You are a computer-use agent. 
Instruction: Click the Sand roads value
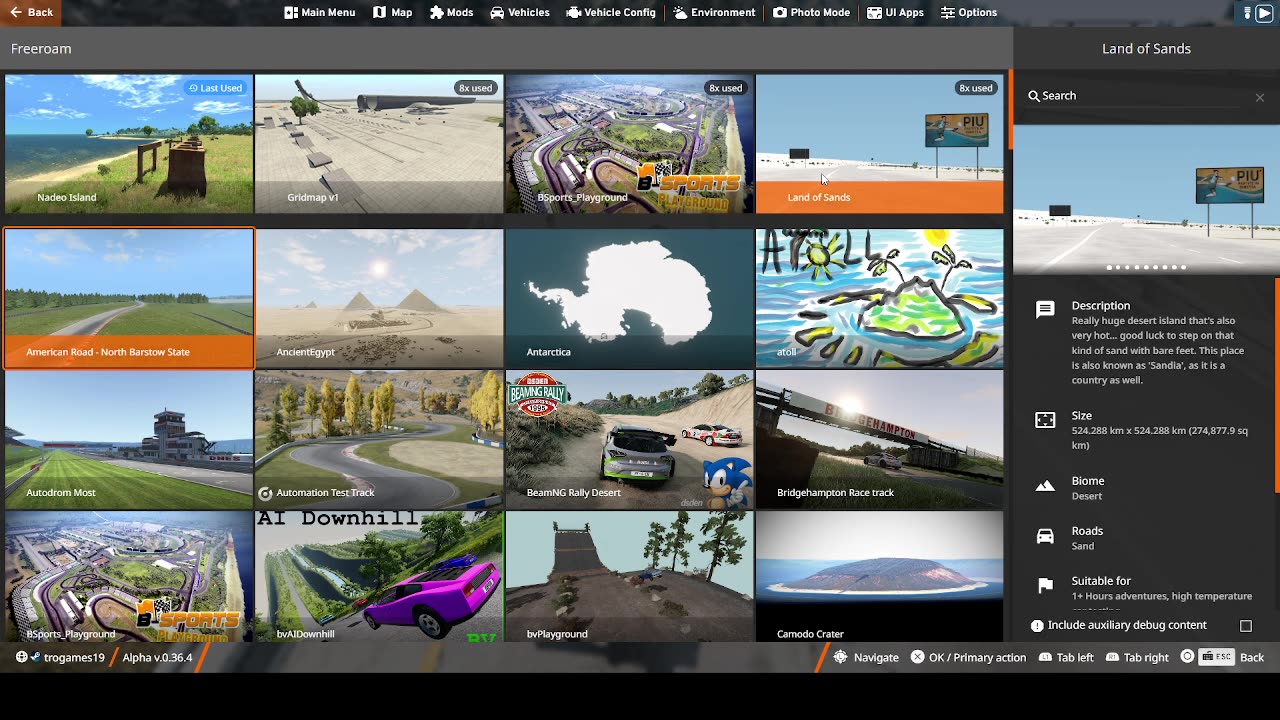pyautogui.click(x=1083, y=546)
